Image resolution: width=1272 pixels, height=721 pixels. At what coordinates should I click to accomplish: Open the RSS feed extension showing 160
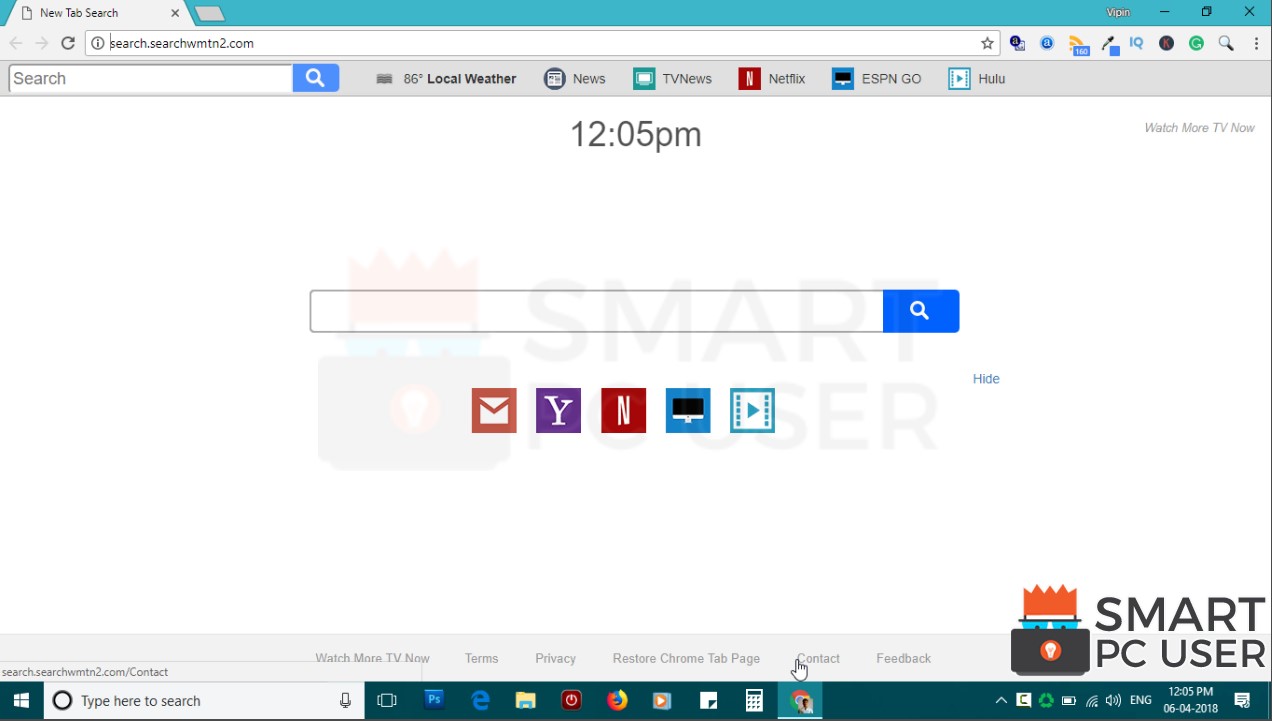[1079, 43]
